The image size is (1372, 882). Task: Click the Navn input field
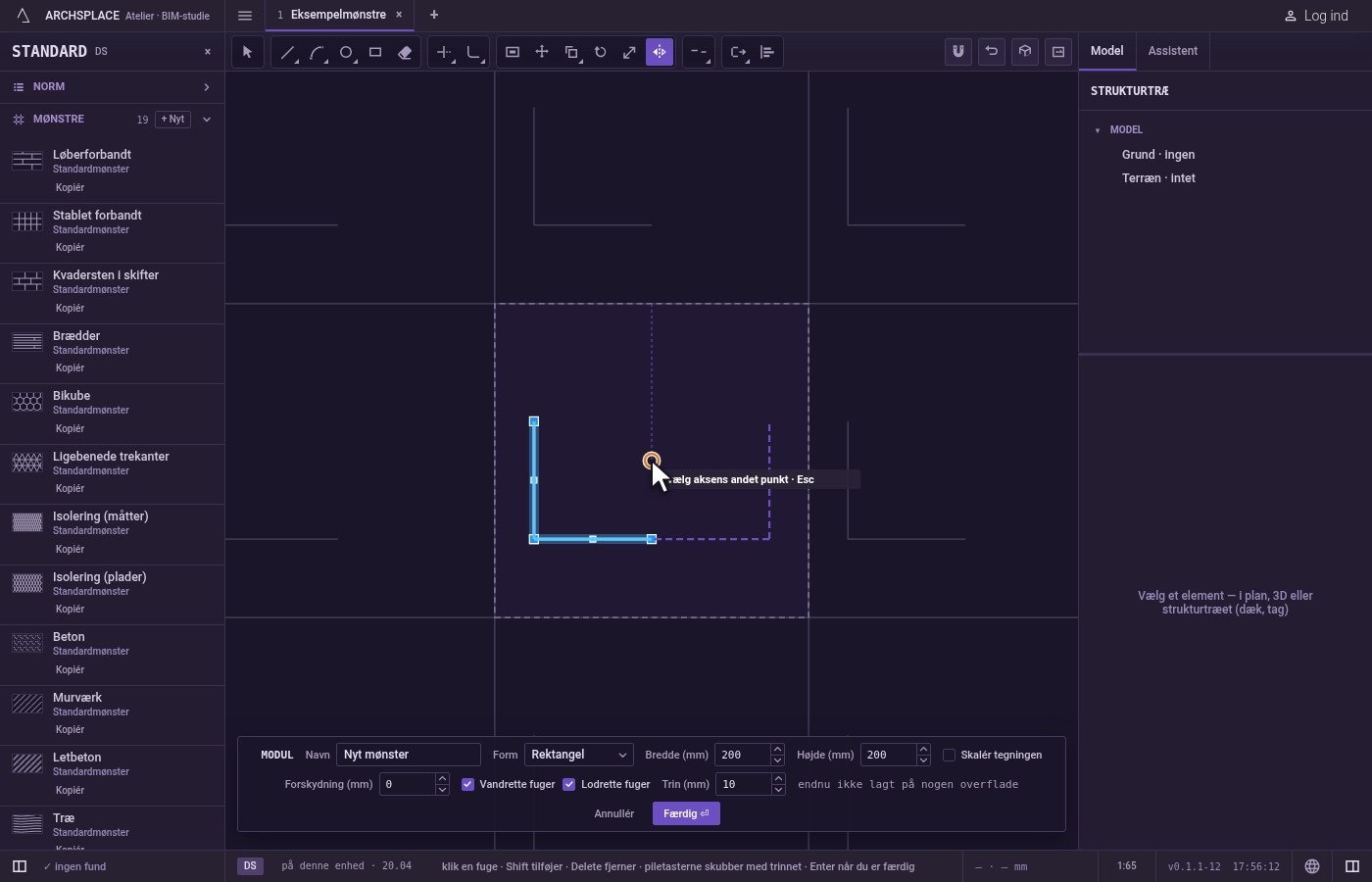click(x=409, y=755)
